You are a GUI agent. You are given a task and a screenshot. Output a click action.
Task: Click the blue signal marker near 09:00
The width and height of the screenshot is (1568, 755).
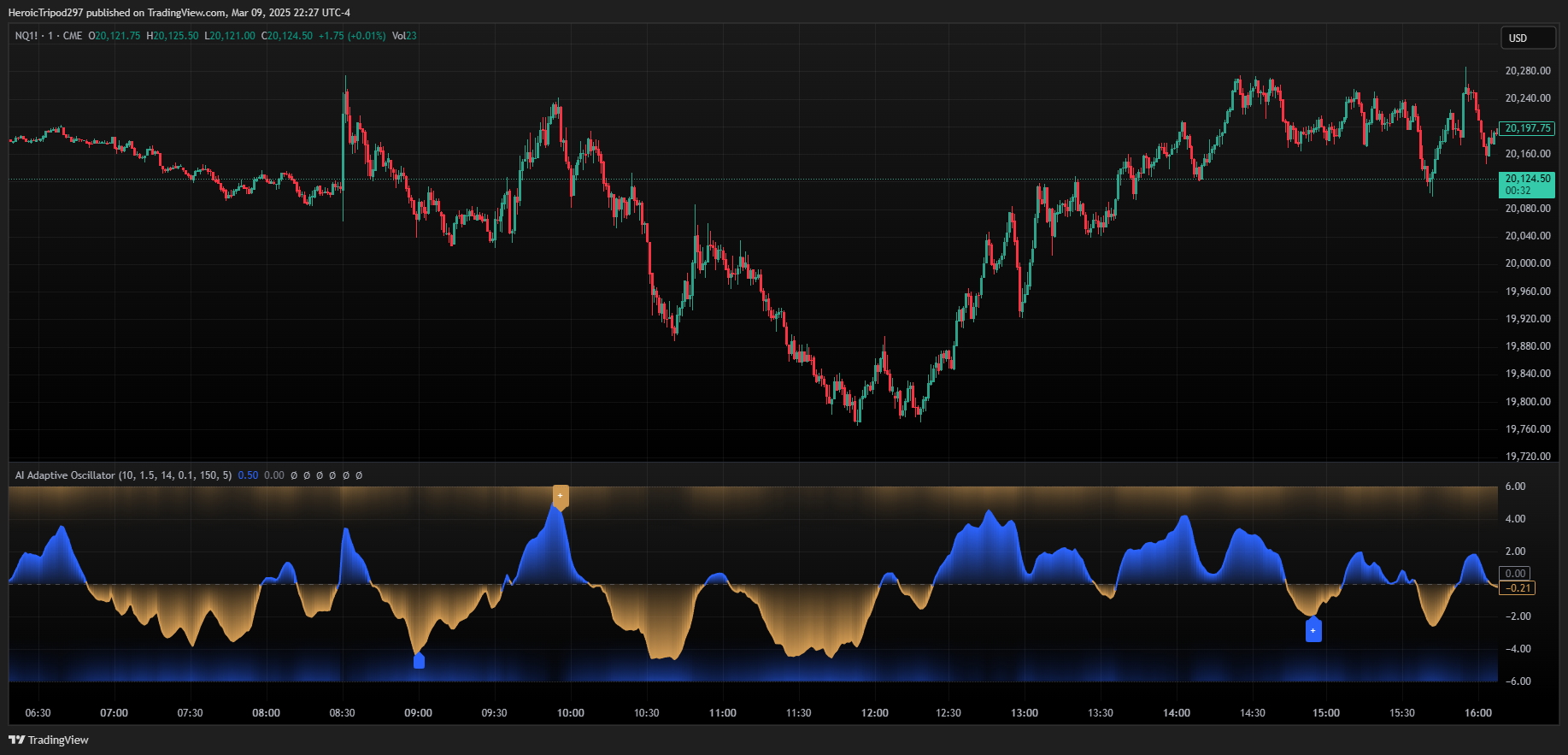(x=419, y=660)
